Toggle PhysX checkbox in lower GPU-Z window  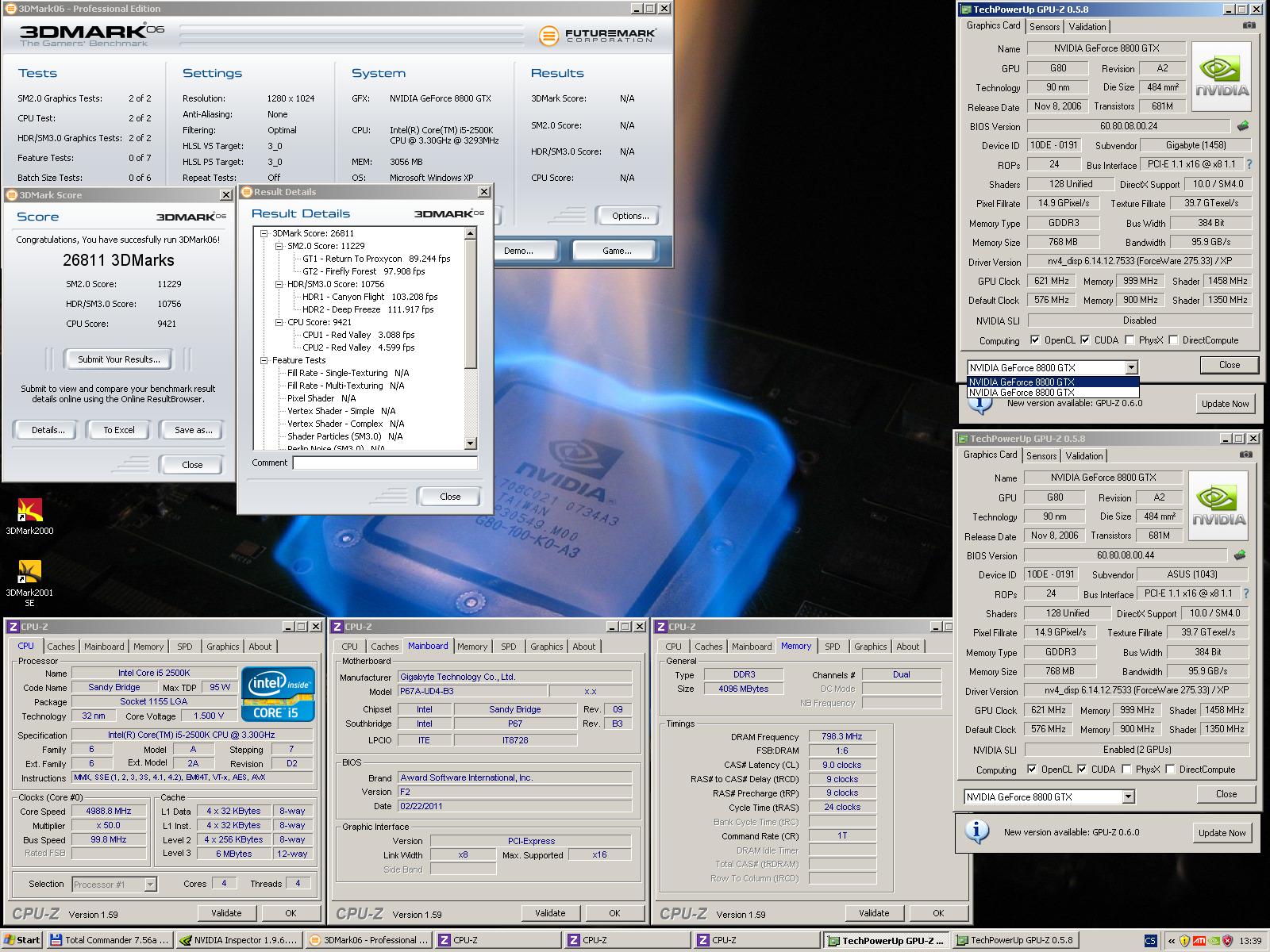1126,769
